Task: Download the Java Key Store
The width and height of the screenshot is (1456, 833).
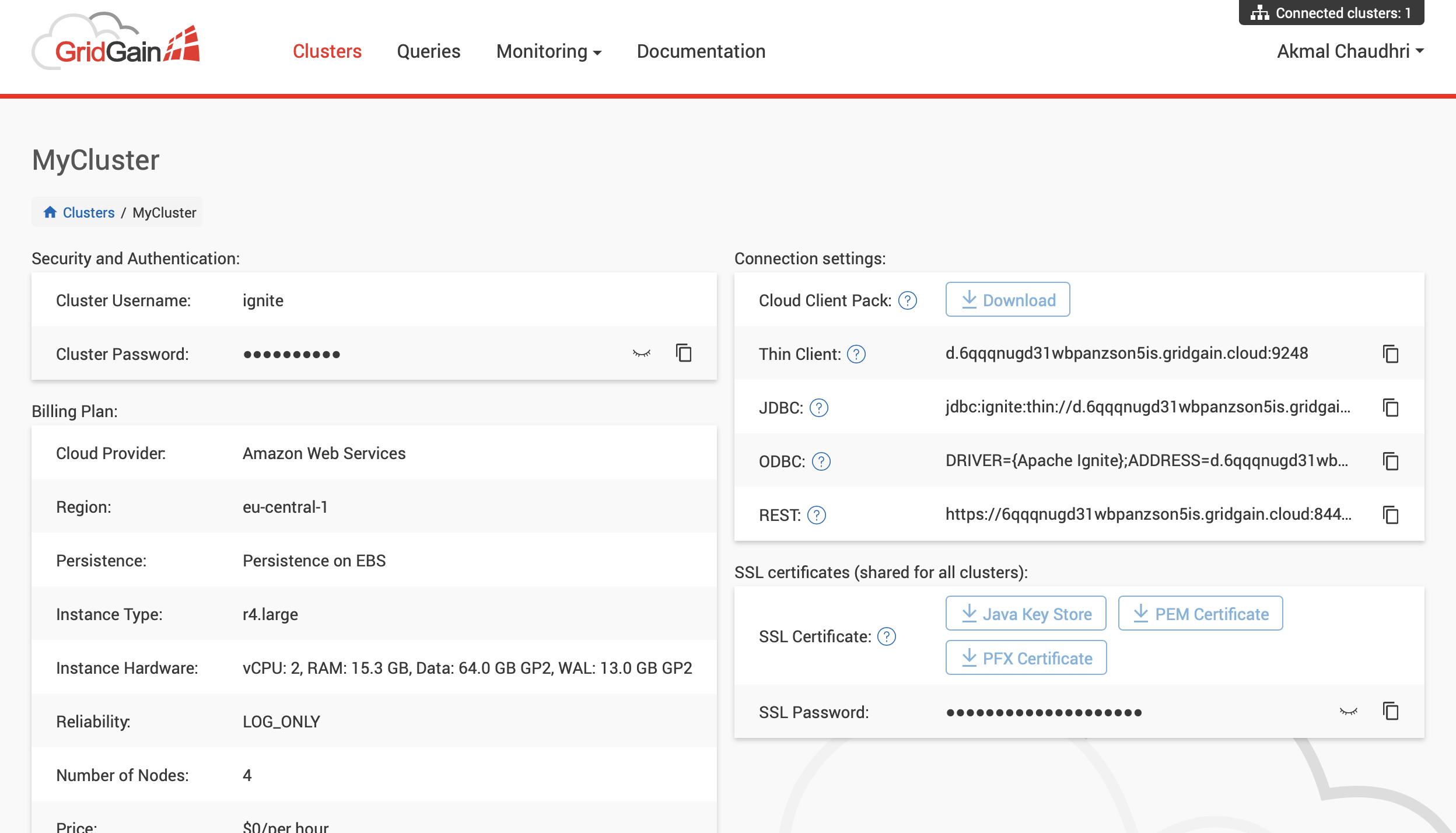Action: click(1025, 614)
